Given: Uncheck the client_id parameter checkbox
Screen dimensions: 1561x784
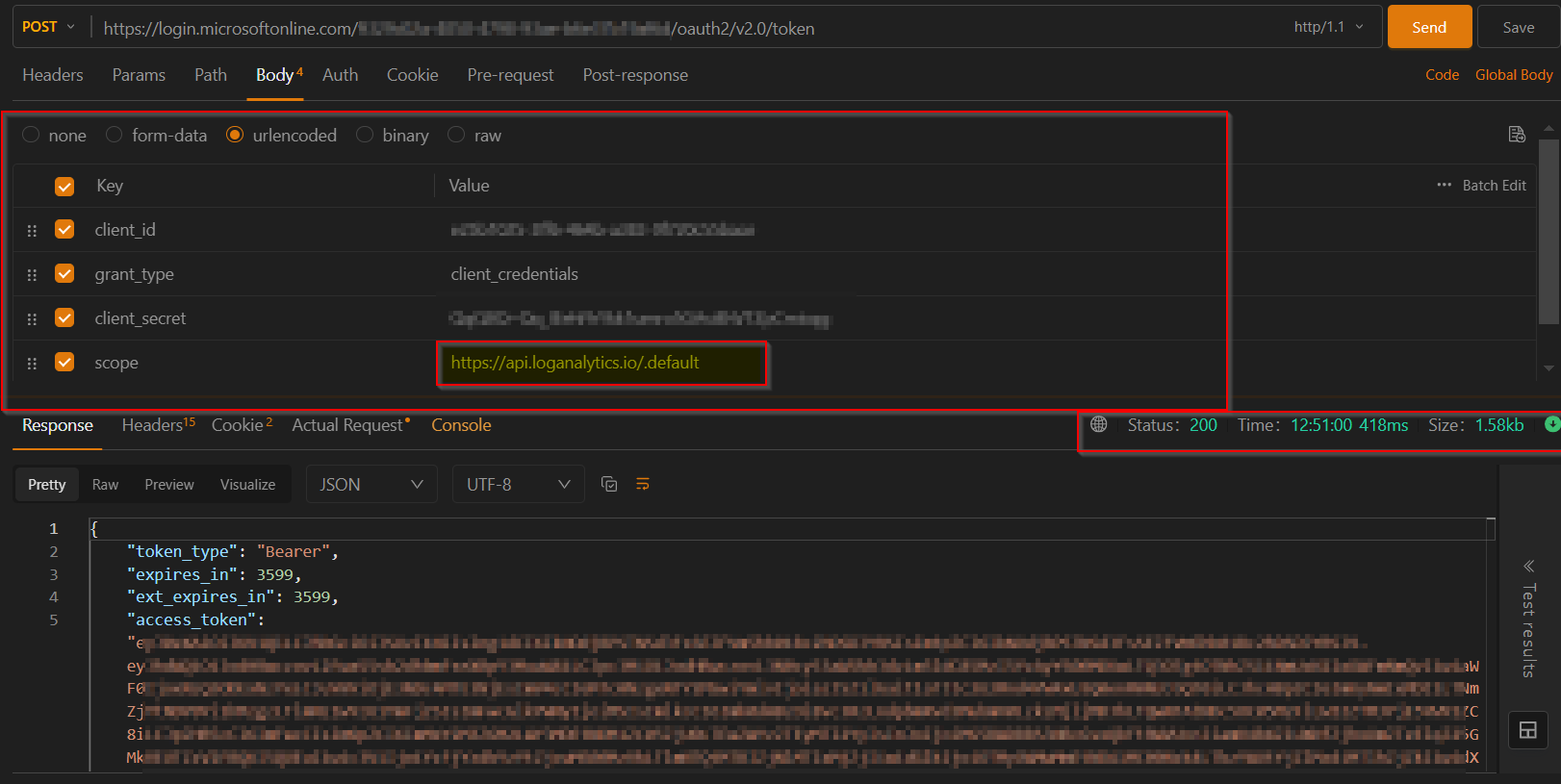Looking at the screenshot, I should 64,229.
